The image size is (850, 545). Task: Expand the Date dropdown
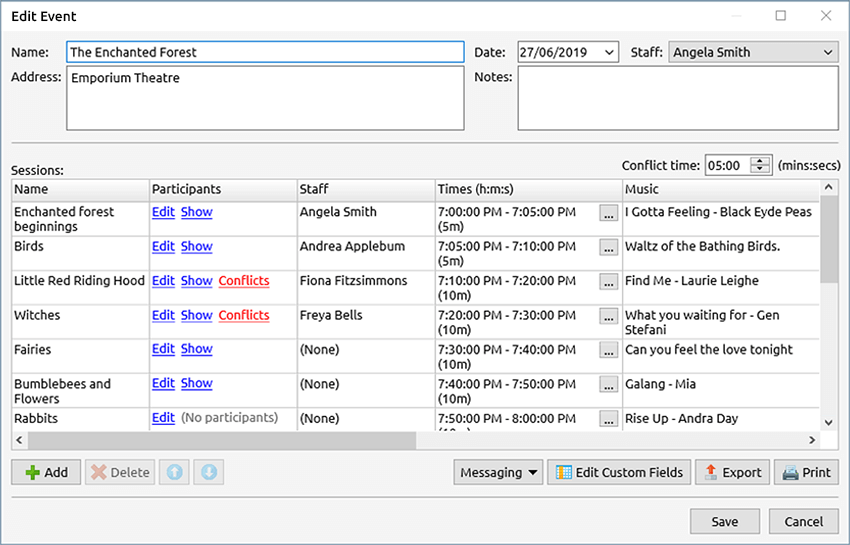(610, 52)
